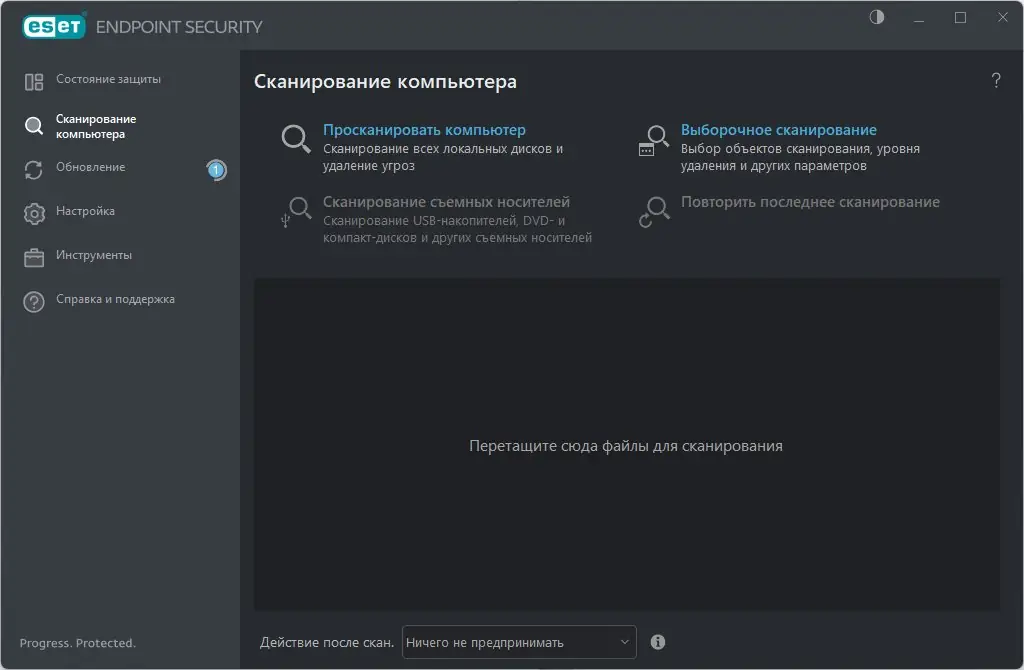Open the Обновление section
This screenshot has height=670, width=1024.
93,166
